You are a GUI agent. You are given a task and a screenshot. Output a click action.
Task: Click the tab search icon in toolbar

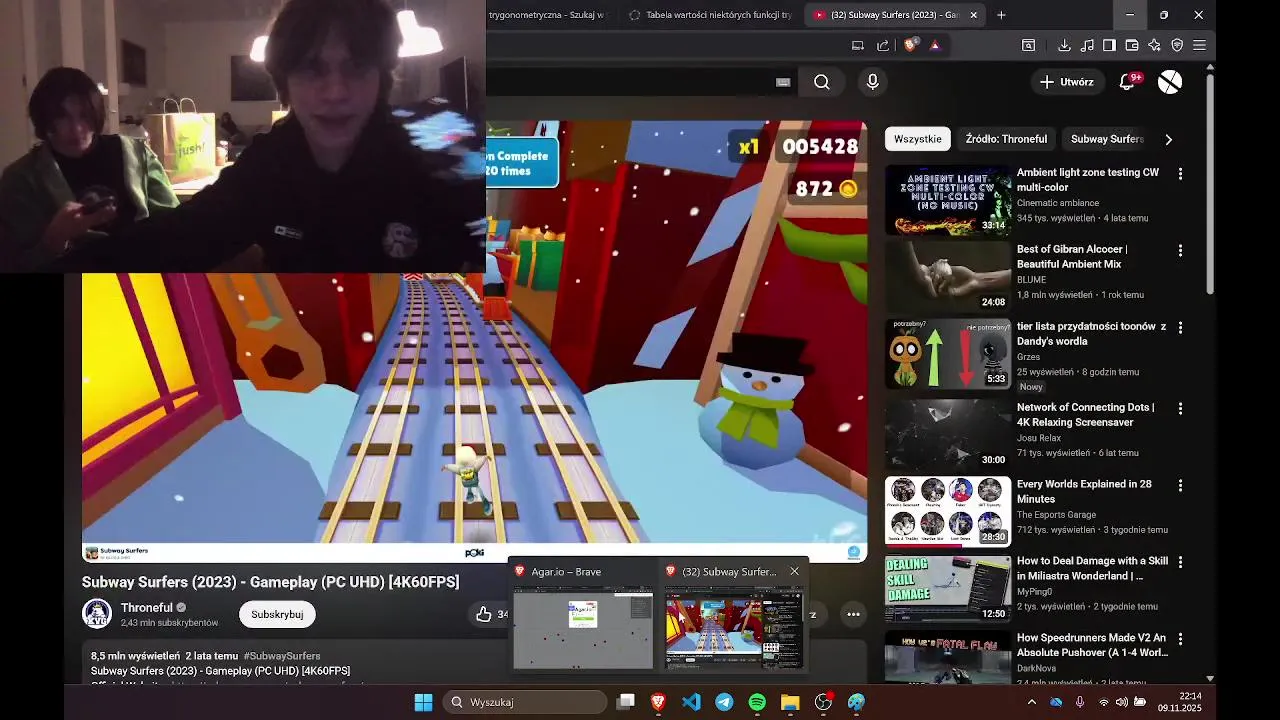(x=1028, y=45)
